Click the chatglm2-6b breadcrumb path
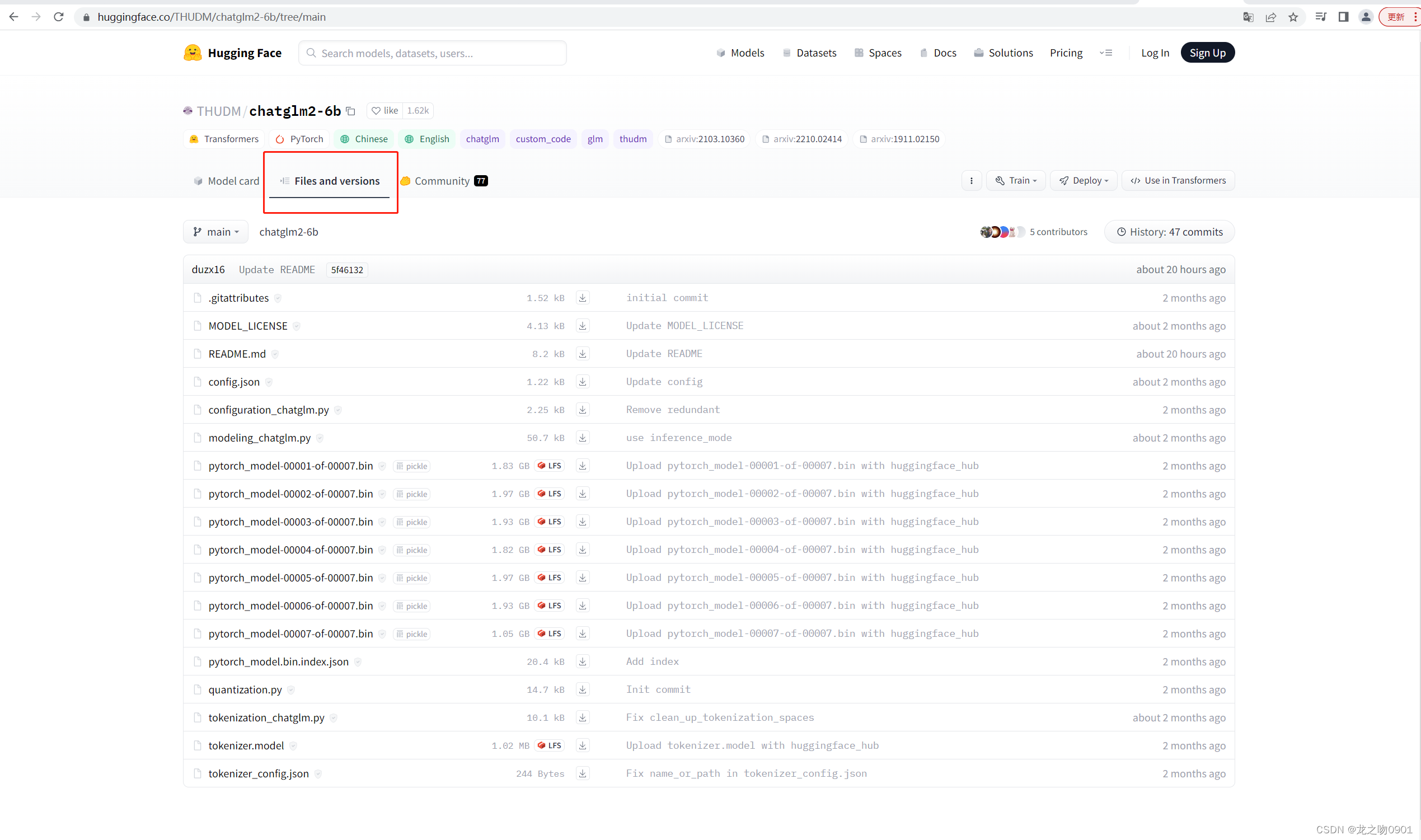Image resolution: width=1421 pixels, height=840 pixels. pos(289,232)
